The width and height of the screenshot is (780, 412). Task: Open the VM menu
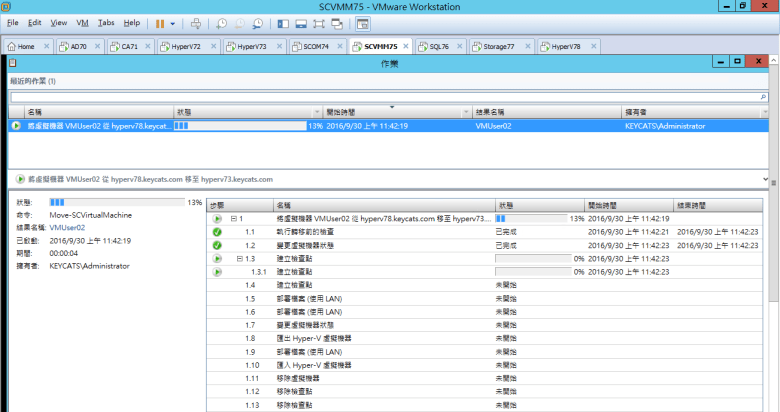pos(83,22)
